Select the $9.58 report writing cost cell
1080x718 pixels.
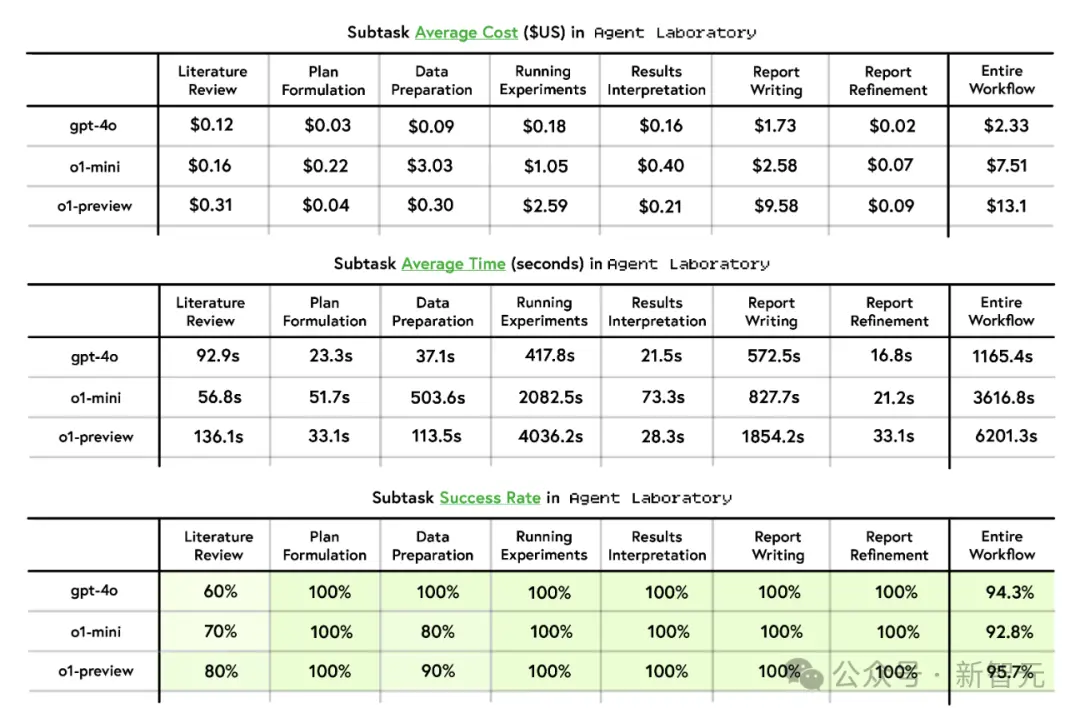[776, 206]
